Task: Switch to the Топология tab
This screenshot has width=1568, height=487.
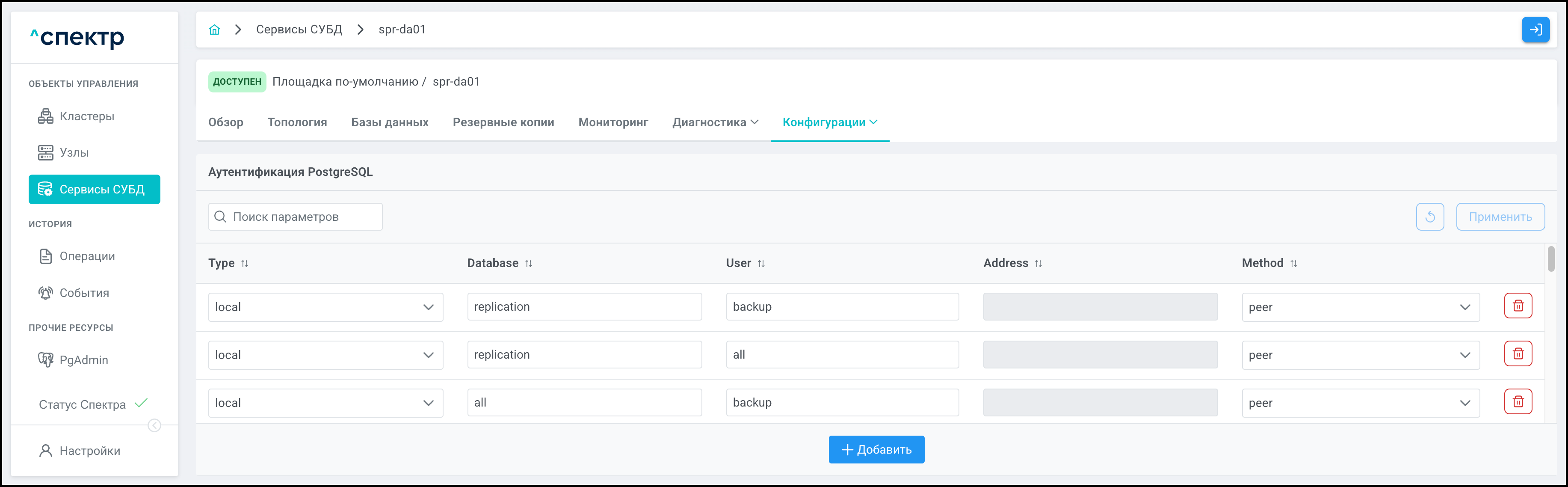Action: (297, 122)
